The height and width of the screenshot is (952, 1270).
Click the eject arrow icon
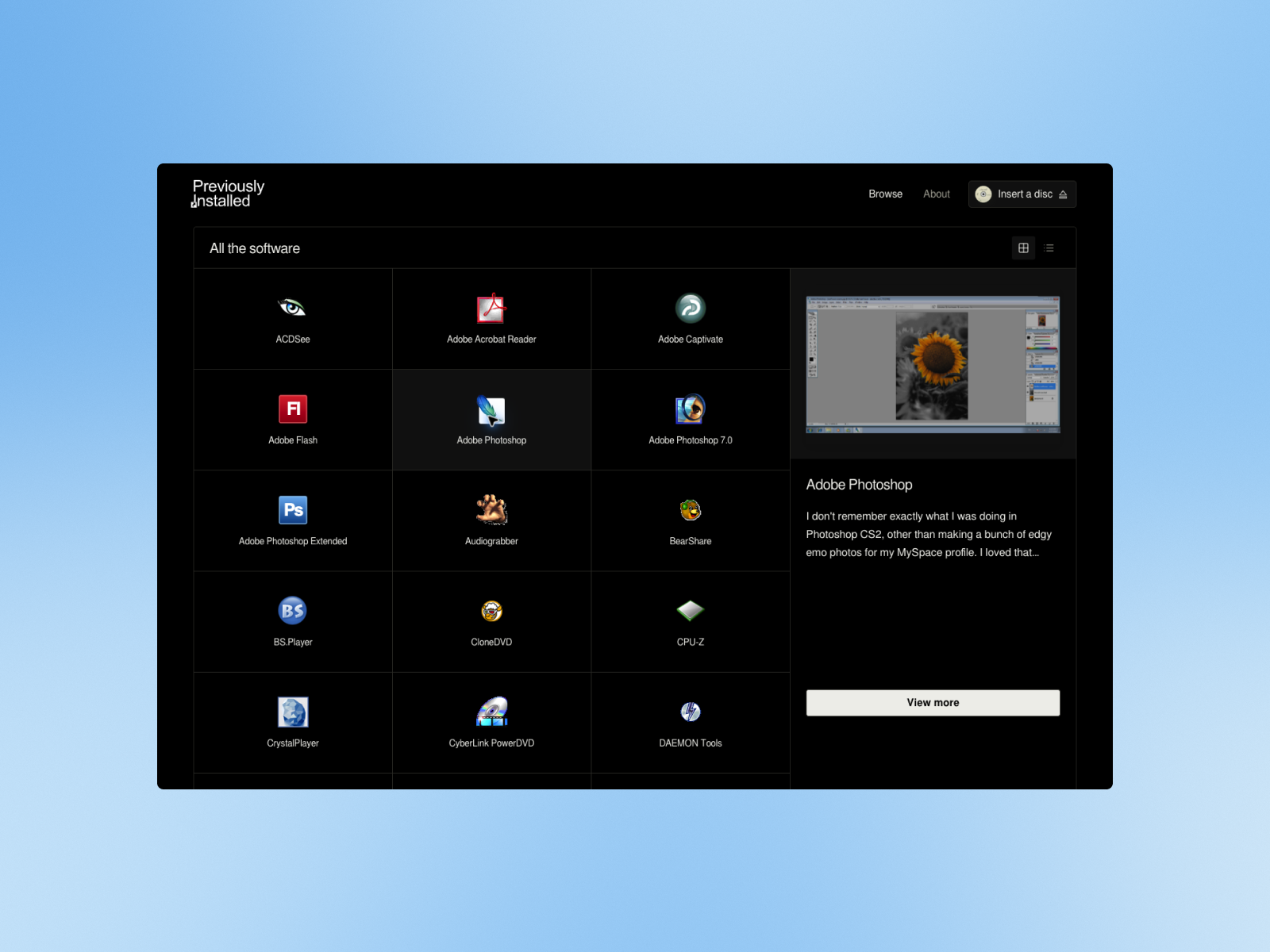coord(1063,194)
